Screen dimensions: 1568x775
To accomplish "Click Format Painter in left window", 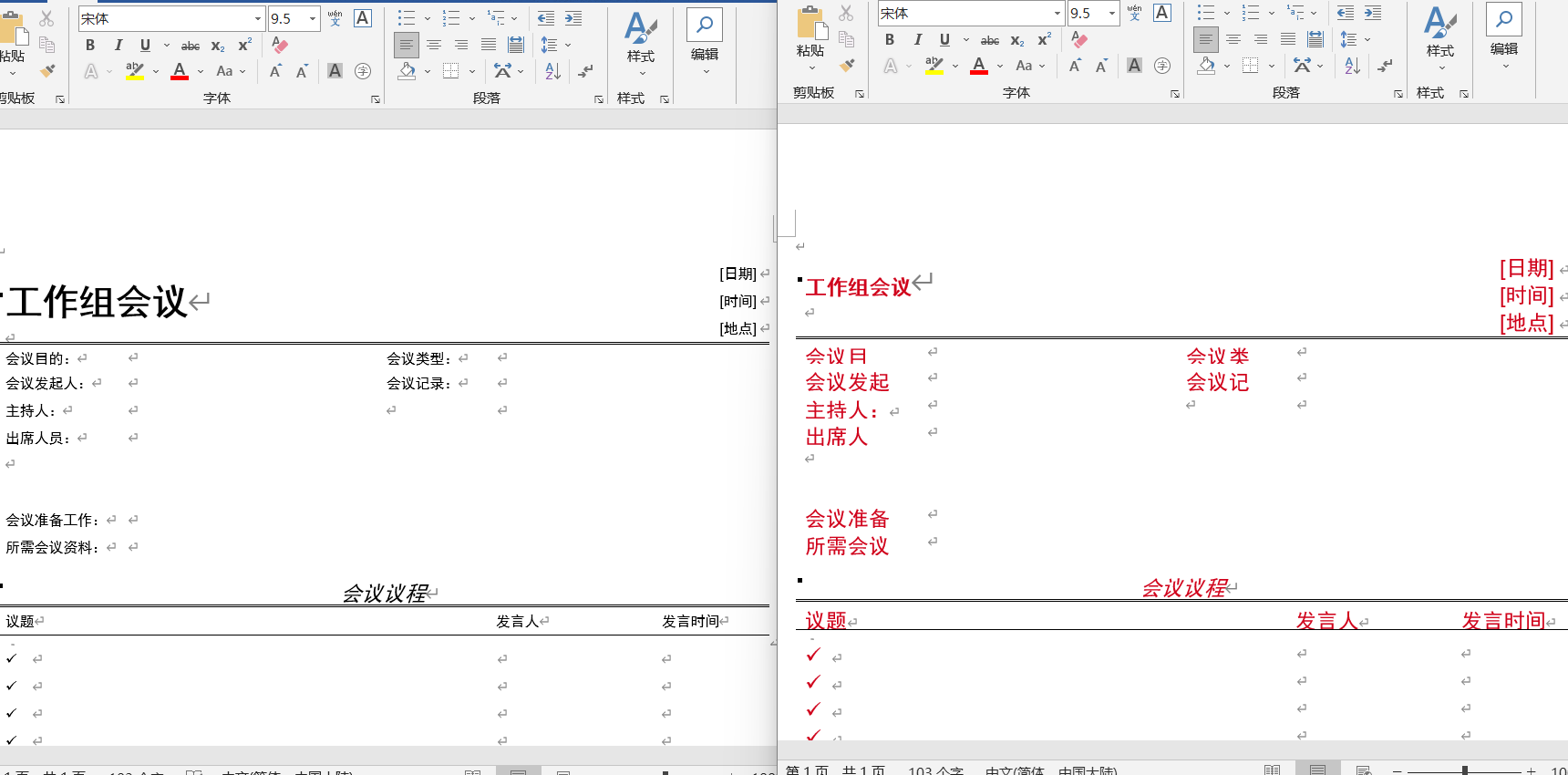I will pyautogui.click(x=47, y=70).
